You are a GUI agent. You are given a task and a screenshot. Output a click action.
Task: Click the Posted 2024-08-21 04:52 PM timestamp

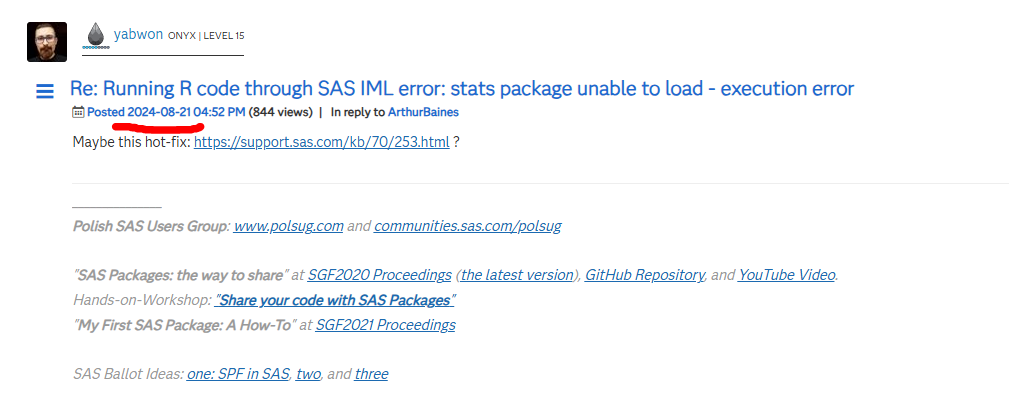[x=166, y=112]
